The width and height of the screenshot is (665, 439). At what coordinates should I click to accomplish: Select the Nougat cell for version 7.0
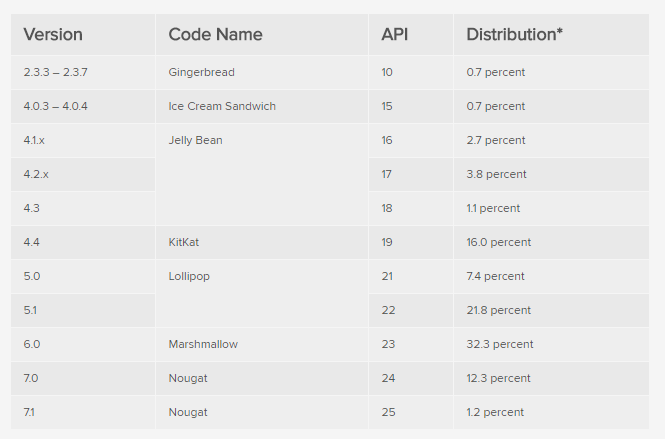point(262,378)
